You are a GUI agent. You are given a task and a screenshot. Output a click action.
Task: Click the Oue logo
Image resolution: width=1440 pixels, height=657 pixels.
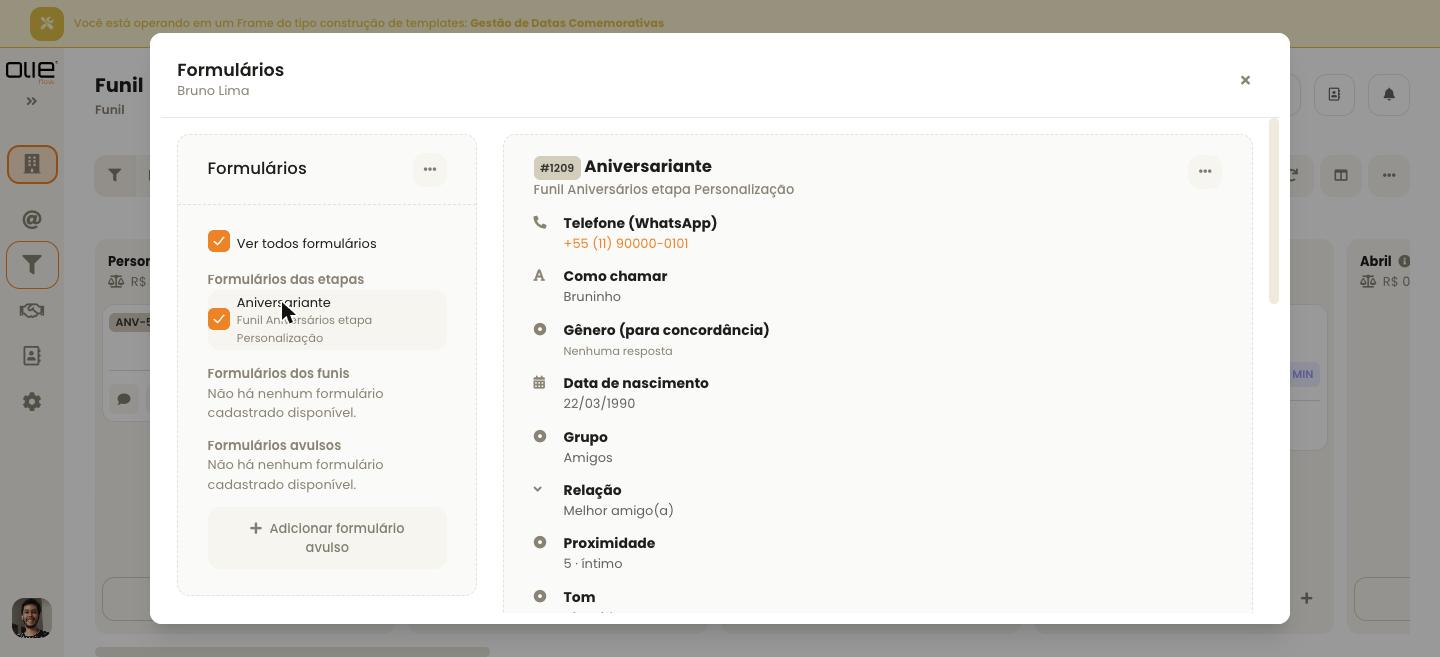[x=31, y=71]
